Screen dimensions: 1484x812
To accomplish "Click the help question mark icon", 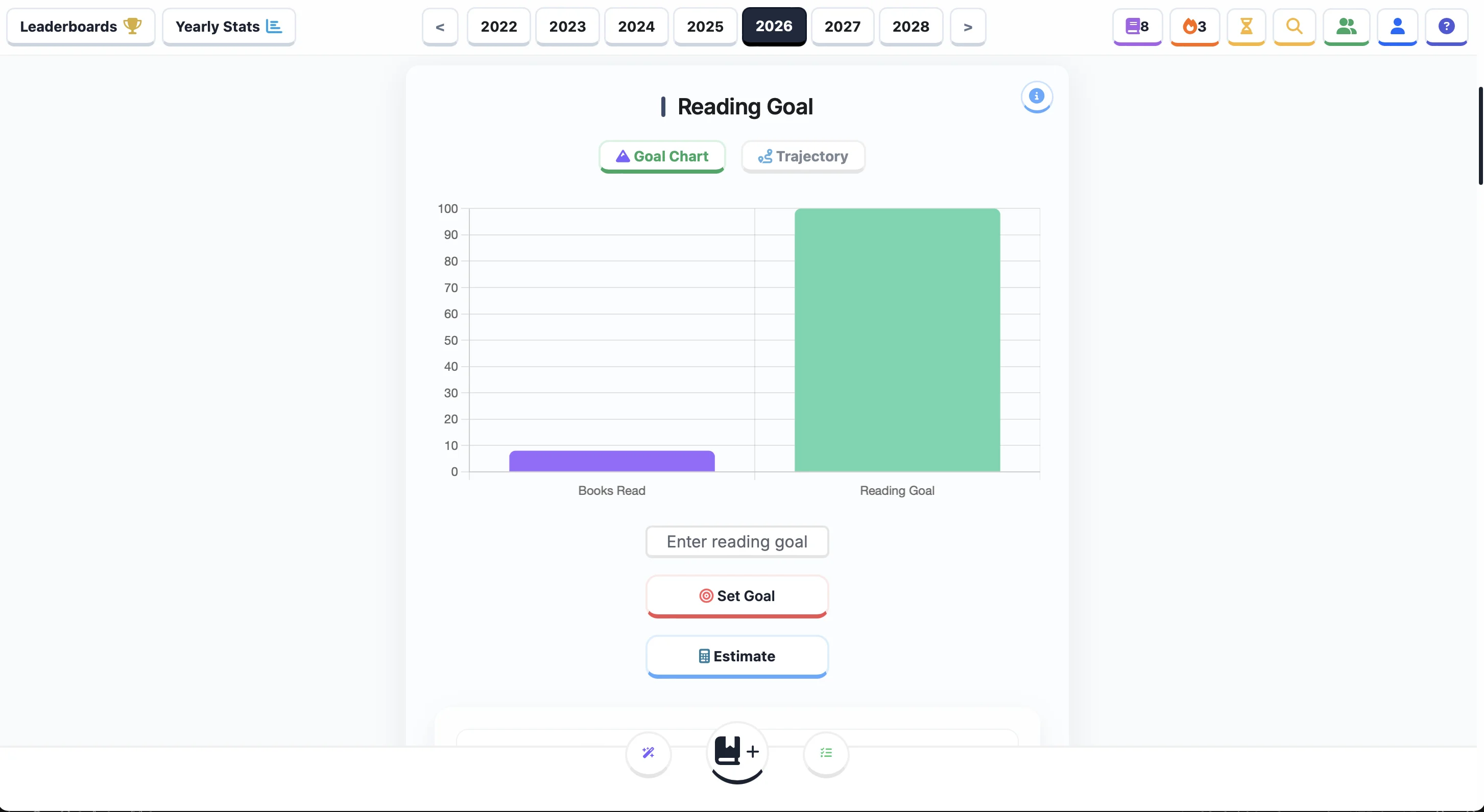I will pos(1446,27).
